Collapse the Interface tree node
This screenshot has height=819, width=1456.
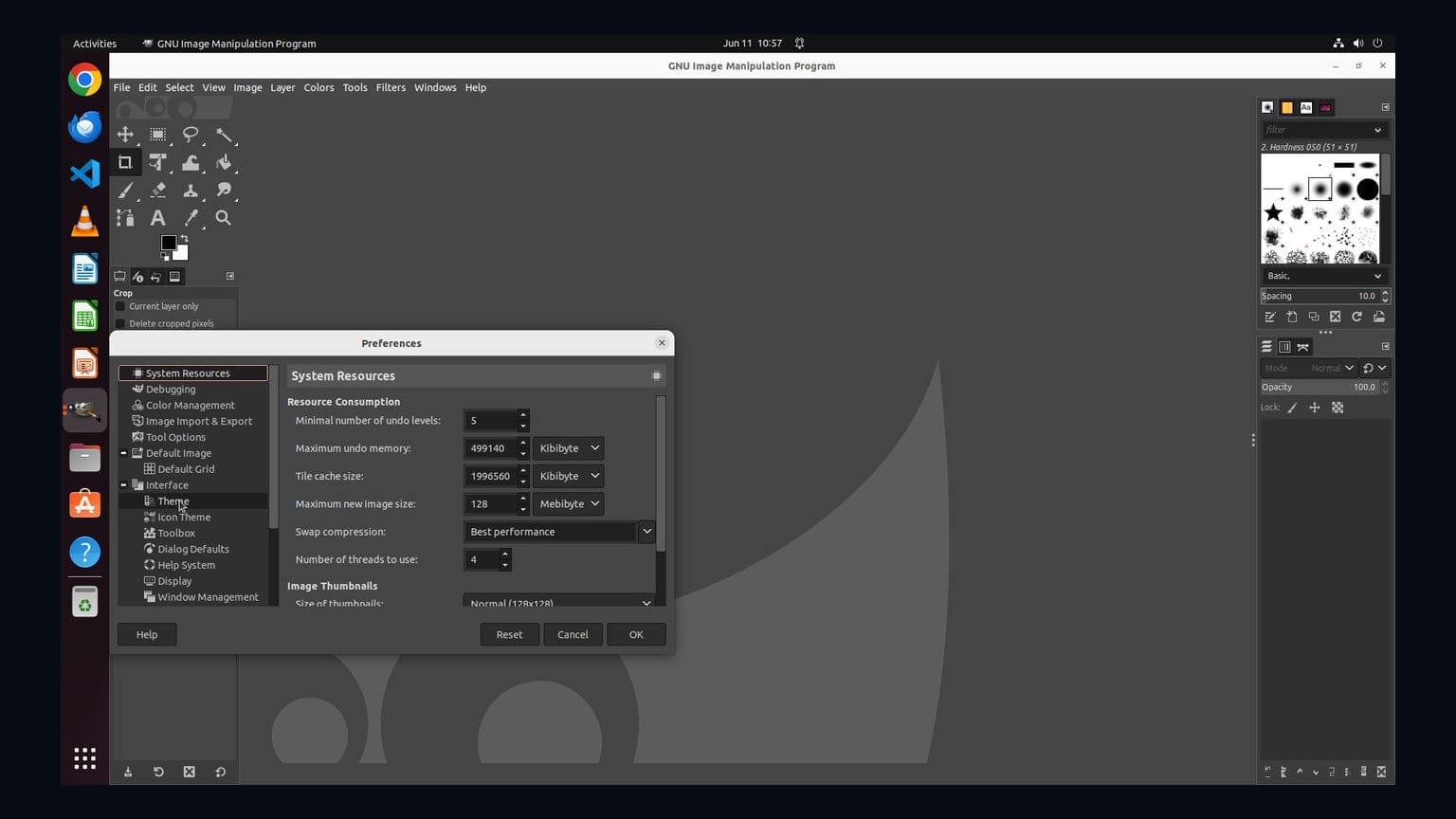[x=123, y=485]
